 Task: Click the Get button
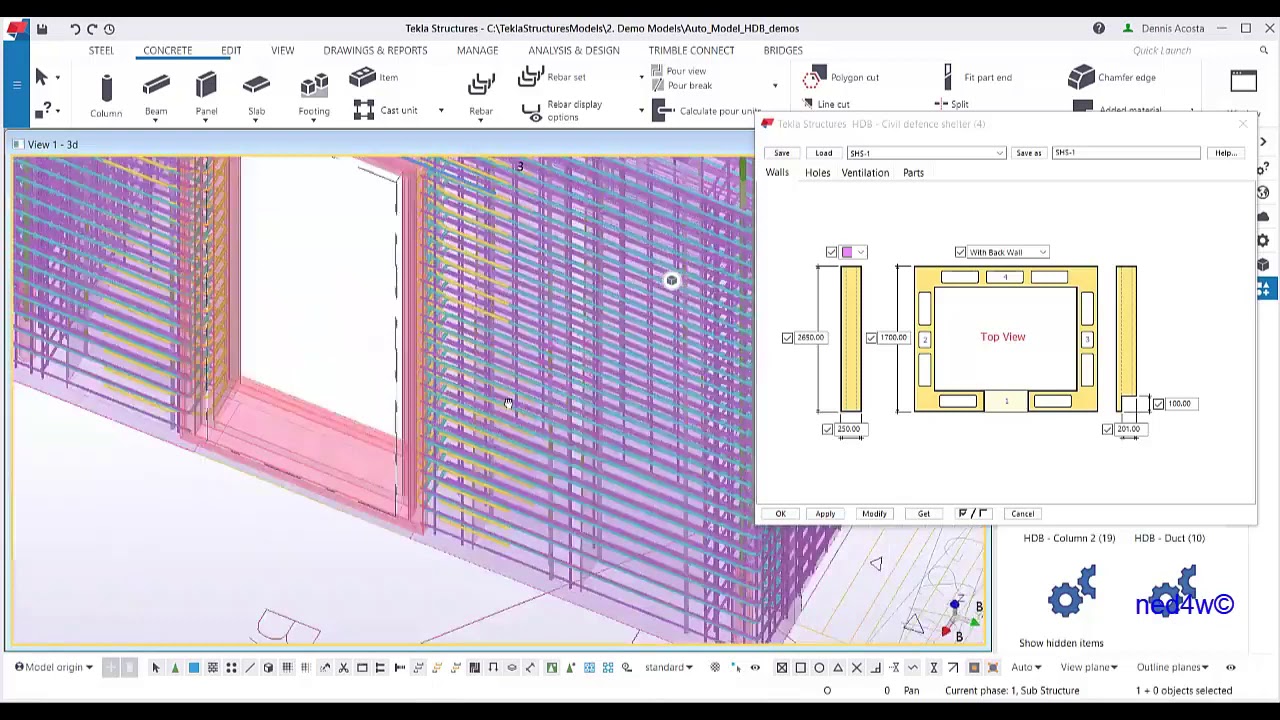[923, 514]
